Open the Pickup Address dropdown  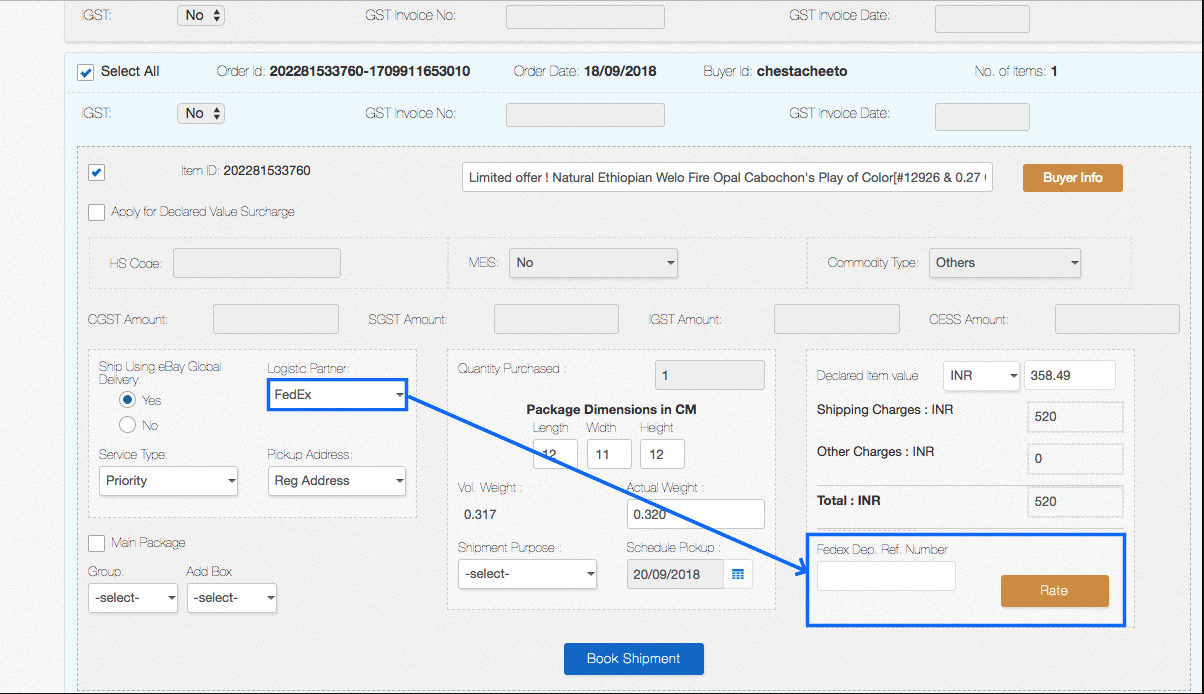coord(337,481)
